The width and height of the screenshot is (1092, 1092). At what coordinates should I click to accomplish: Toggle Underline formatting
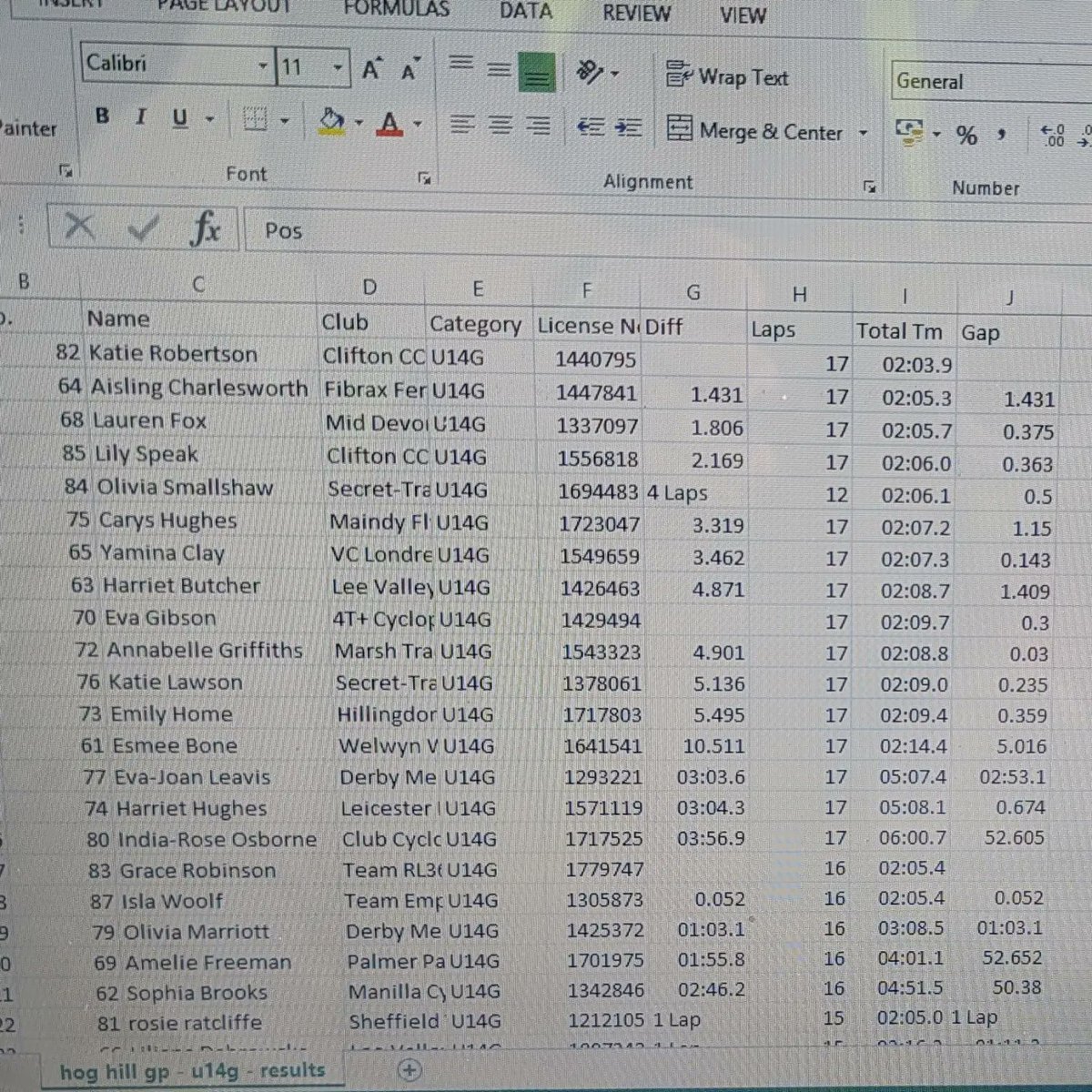(179, 118)
